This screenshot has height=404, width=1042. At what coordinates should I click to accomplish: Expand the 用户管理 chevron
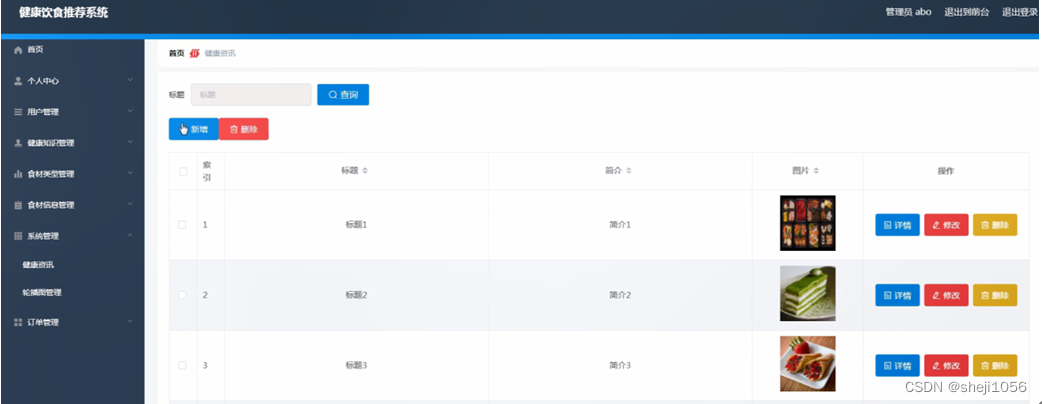130,111
